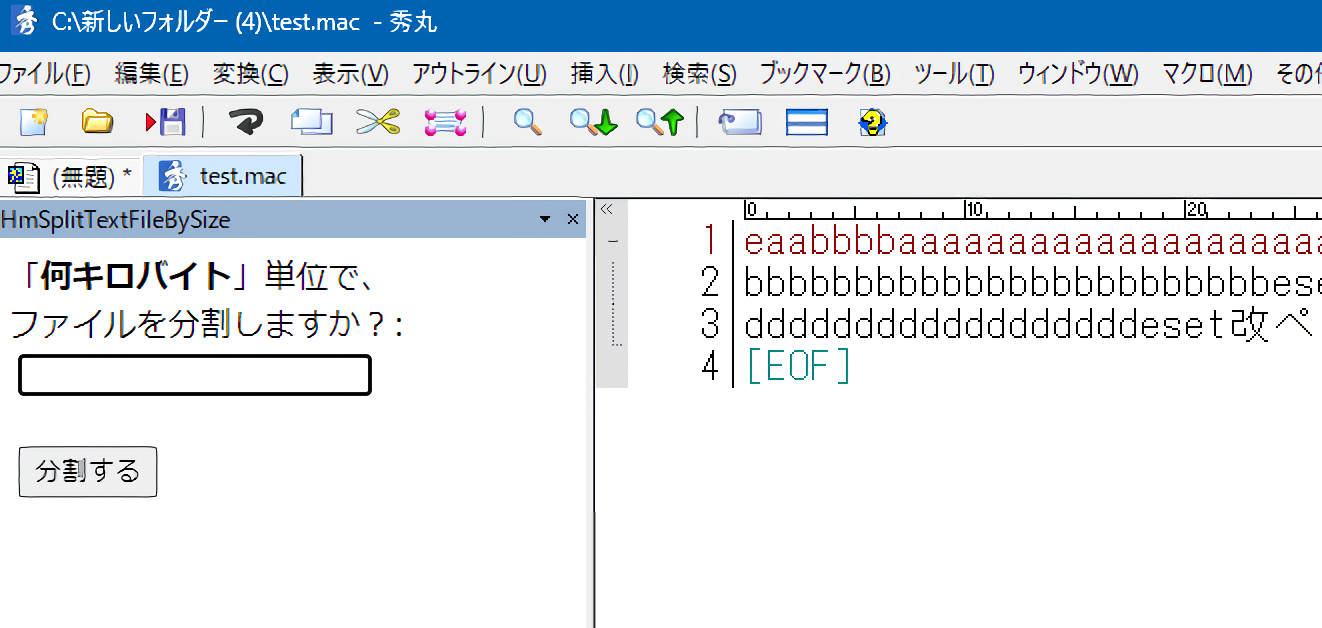This screenshot has height=628, width=1322.
Task: Click the Copy toolbar icon
Action: (x=312, y=122)
